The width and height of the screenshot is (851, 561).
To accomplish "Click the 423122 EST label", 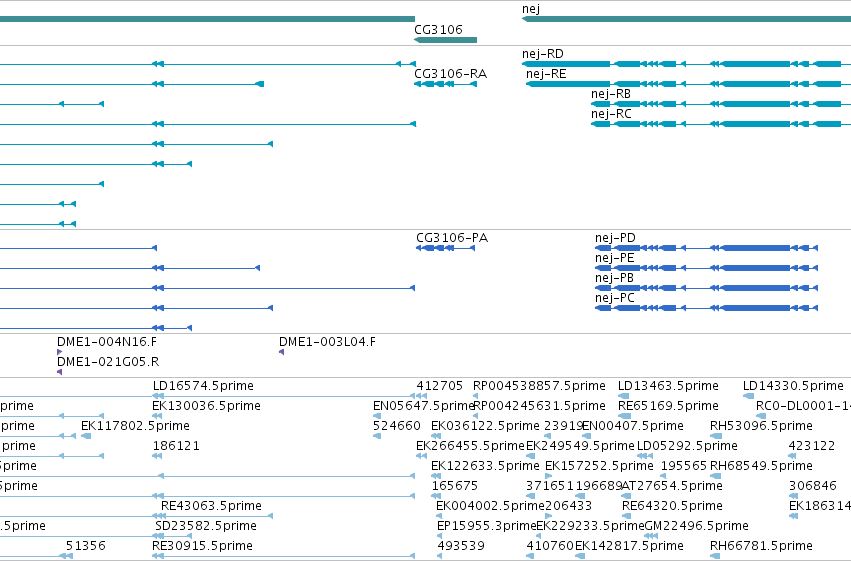I will 812,446.
